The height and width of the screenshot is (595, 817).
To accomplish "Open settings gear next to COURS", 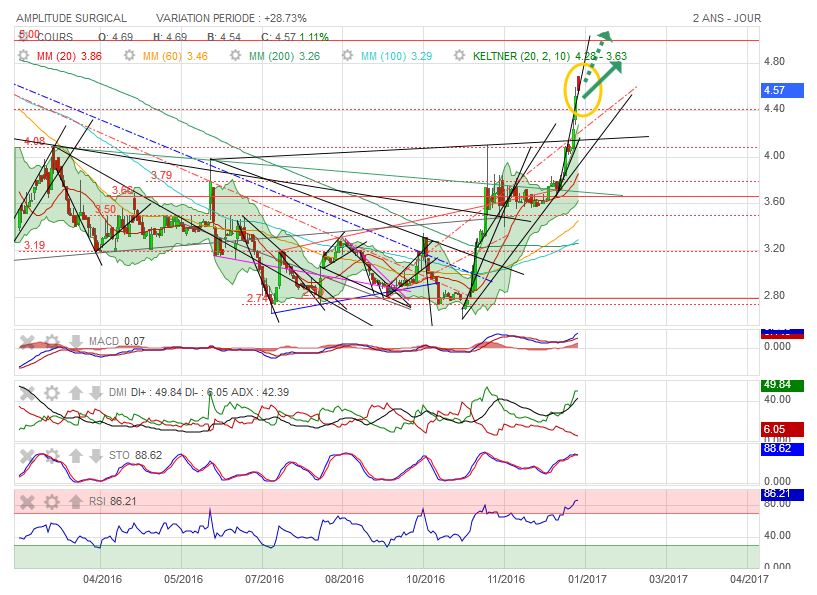I will pyautogui.click(x=23, y=36).
